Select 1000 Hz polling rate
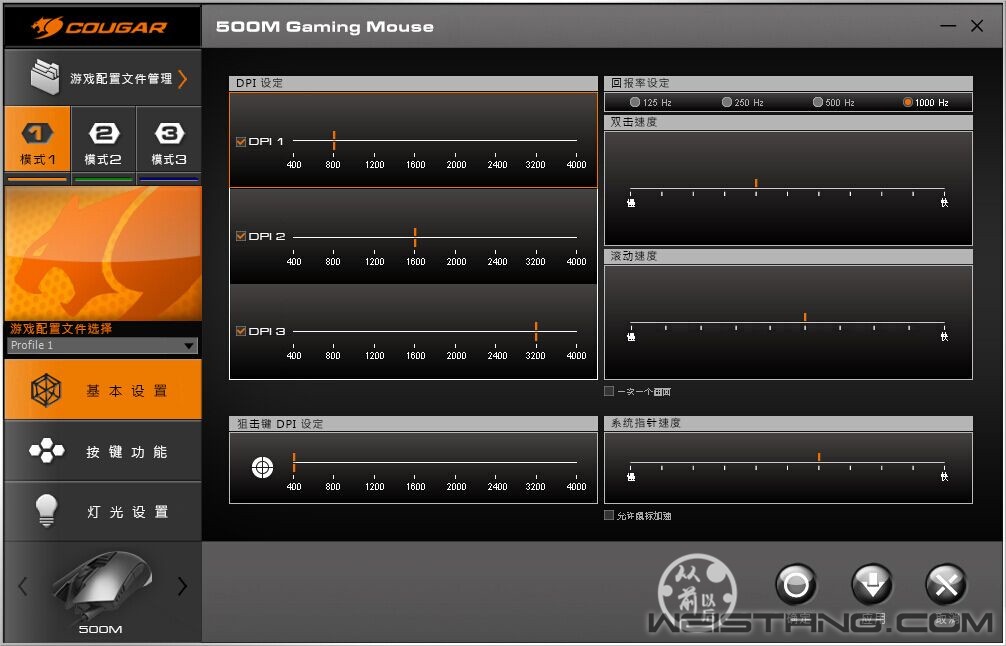1006x646 pixels. [x=907, y=102]
